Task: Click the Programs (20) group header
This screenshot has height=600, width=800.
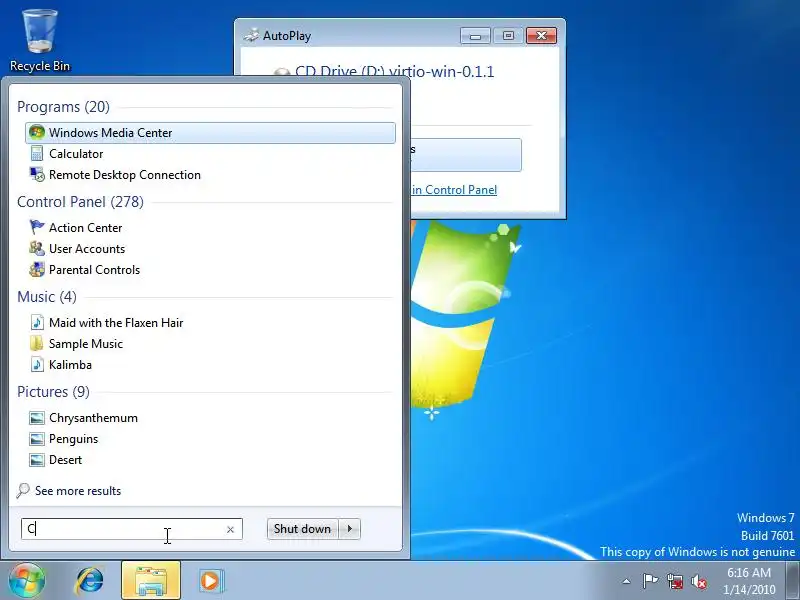Action: 63,107
